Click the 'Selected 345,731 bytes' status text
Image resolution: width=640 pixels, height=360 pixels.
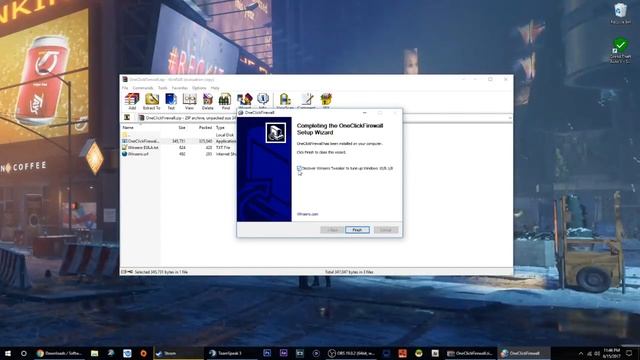(161, 272)
